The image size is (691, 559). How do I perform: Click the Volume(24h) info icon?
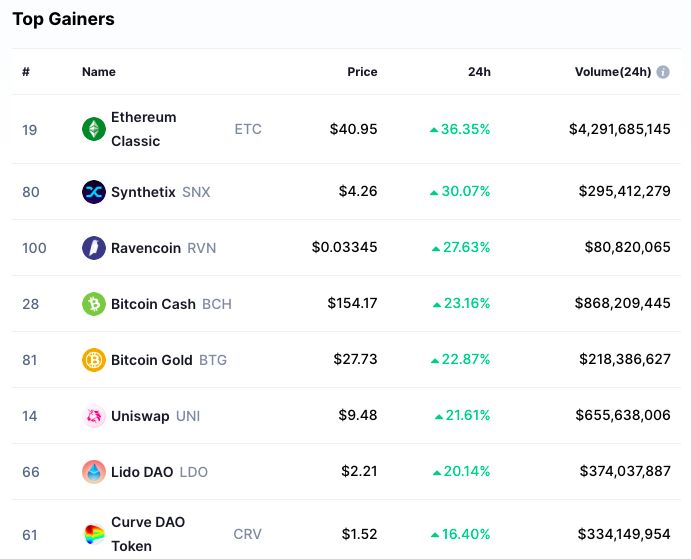pyautogui.click(x=663, y=72)
